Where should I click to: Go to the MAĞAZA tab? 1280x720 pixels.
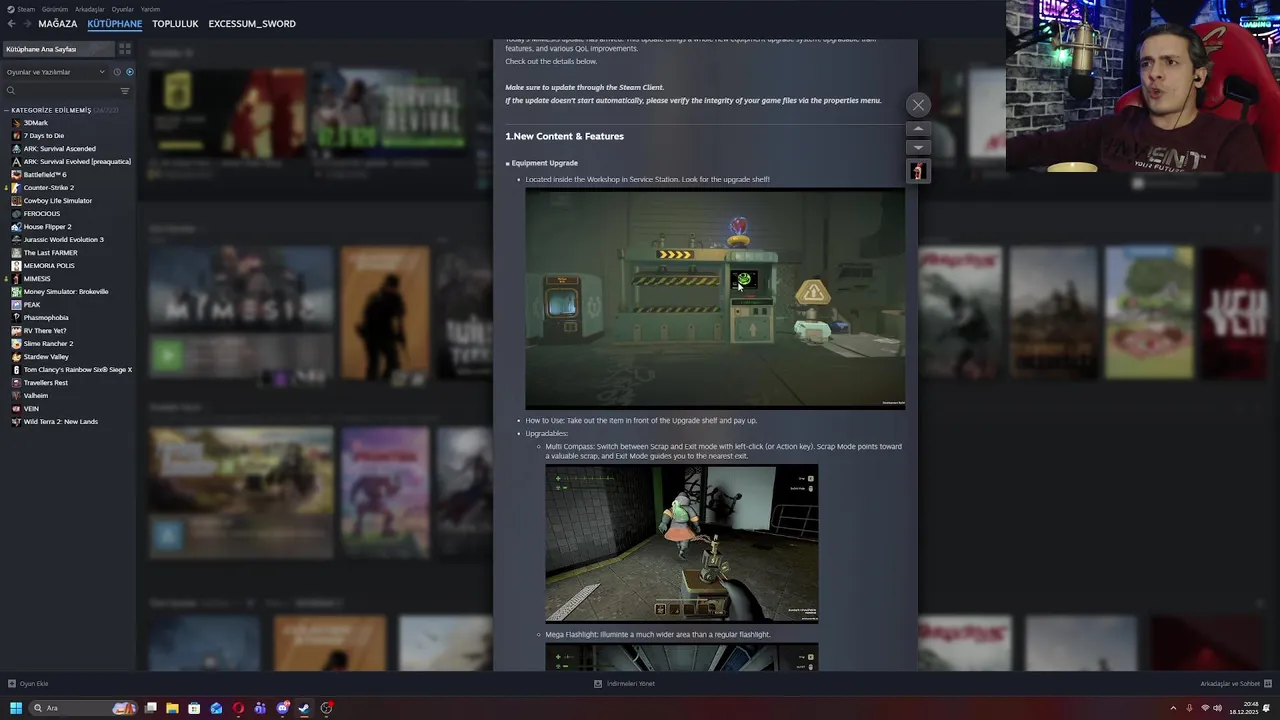click(58, 24)
